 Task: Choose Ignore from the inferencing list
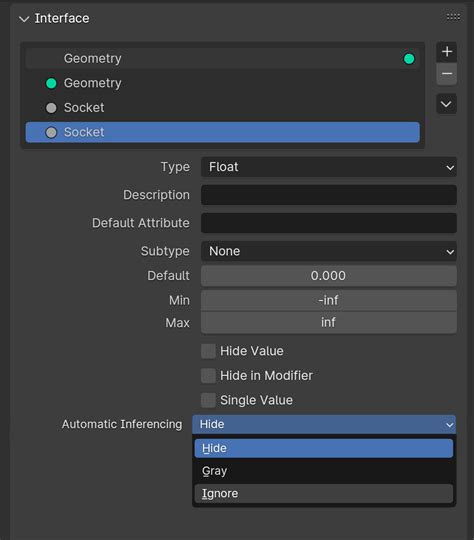[x=324, y=494]
